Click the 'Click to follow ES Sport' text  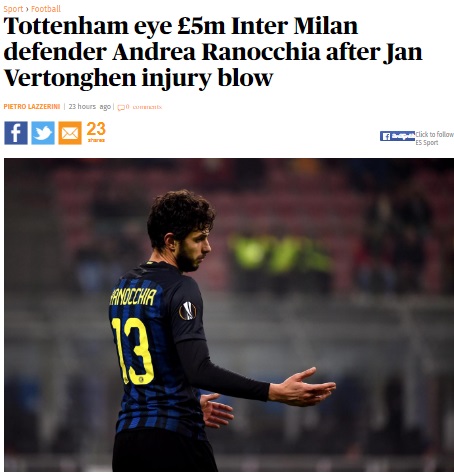tap(434, 138)
